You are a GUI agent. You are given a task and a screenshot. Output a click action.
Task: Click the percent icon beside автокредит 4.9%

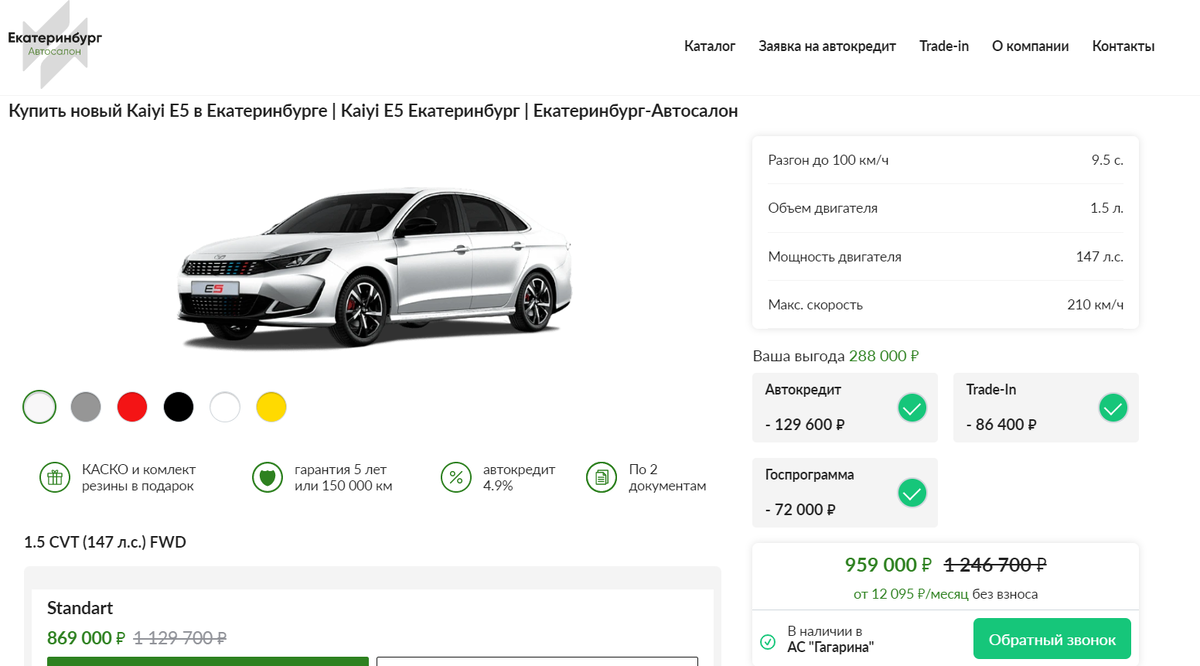(456, 478)
